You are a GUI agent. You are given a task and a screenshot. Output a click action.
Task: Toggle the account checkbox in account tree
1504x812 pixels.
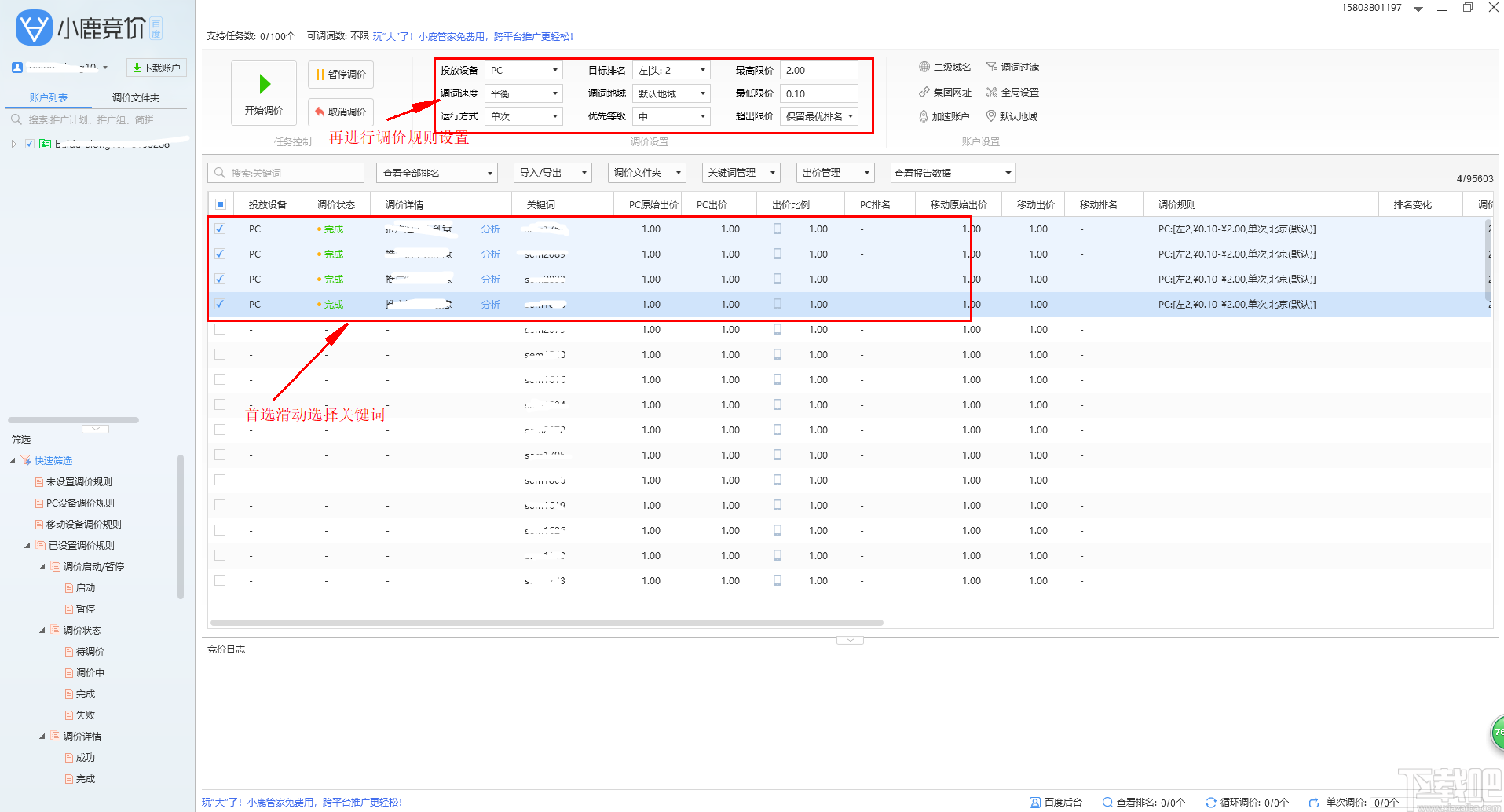pos(30,144)
